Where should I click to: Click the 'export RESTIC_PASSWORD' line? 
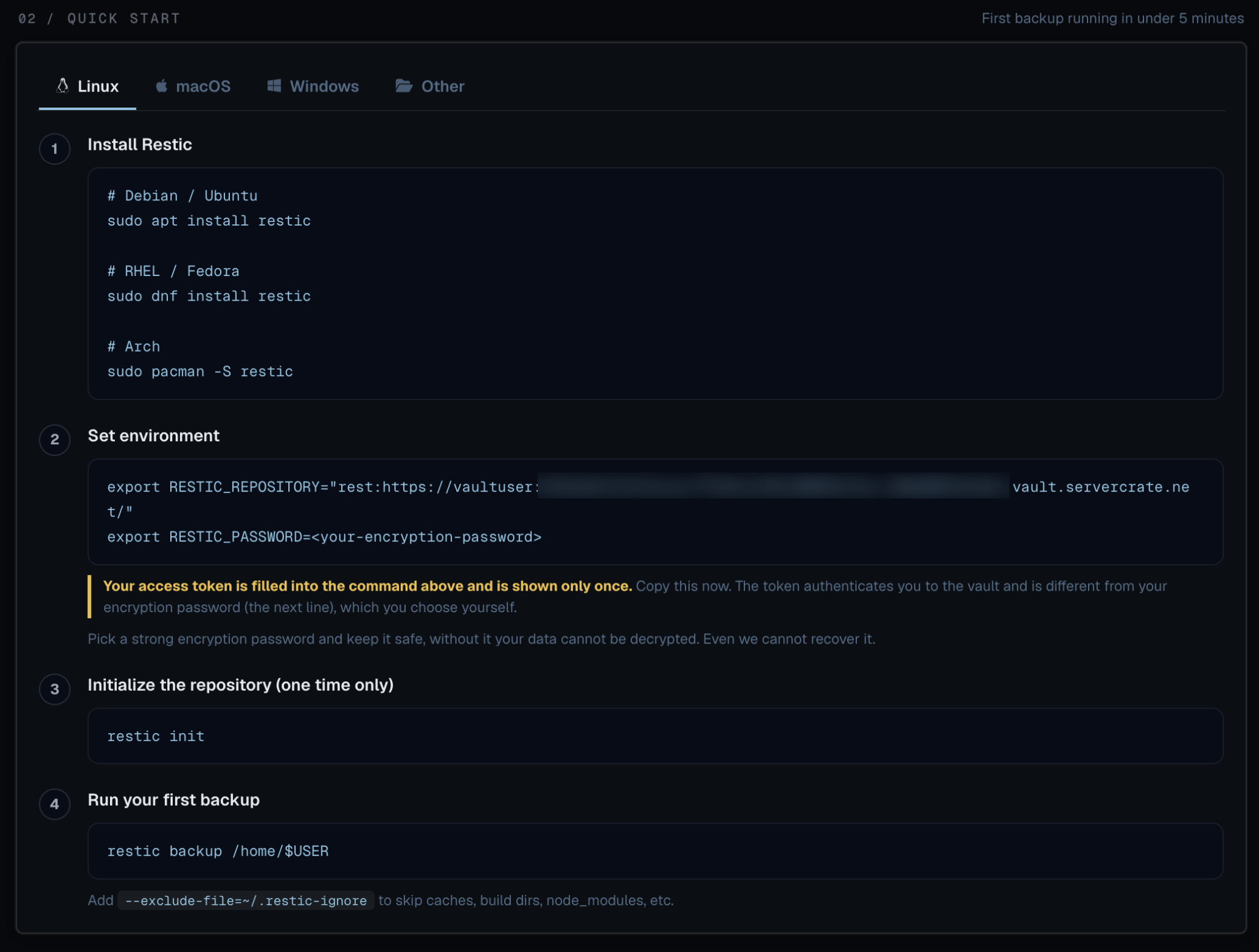tap(324, 537)
